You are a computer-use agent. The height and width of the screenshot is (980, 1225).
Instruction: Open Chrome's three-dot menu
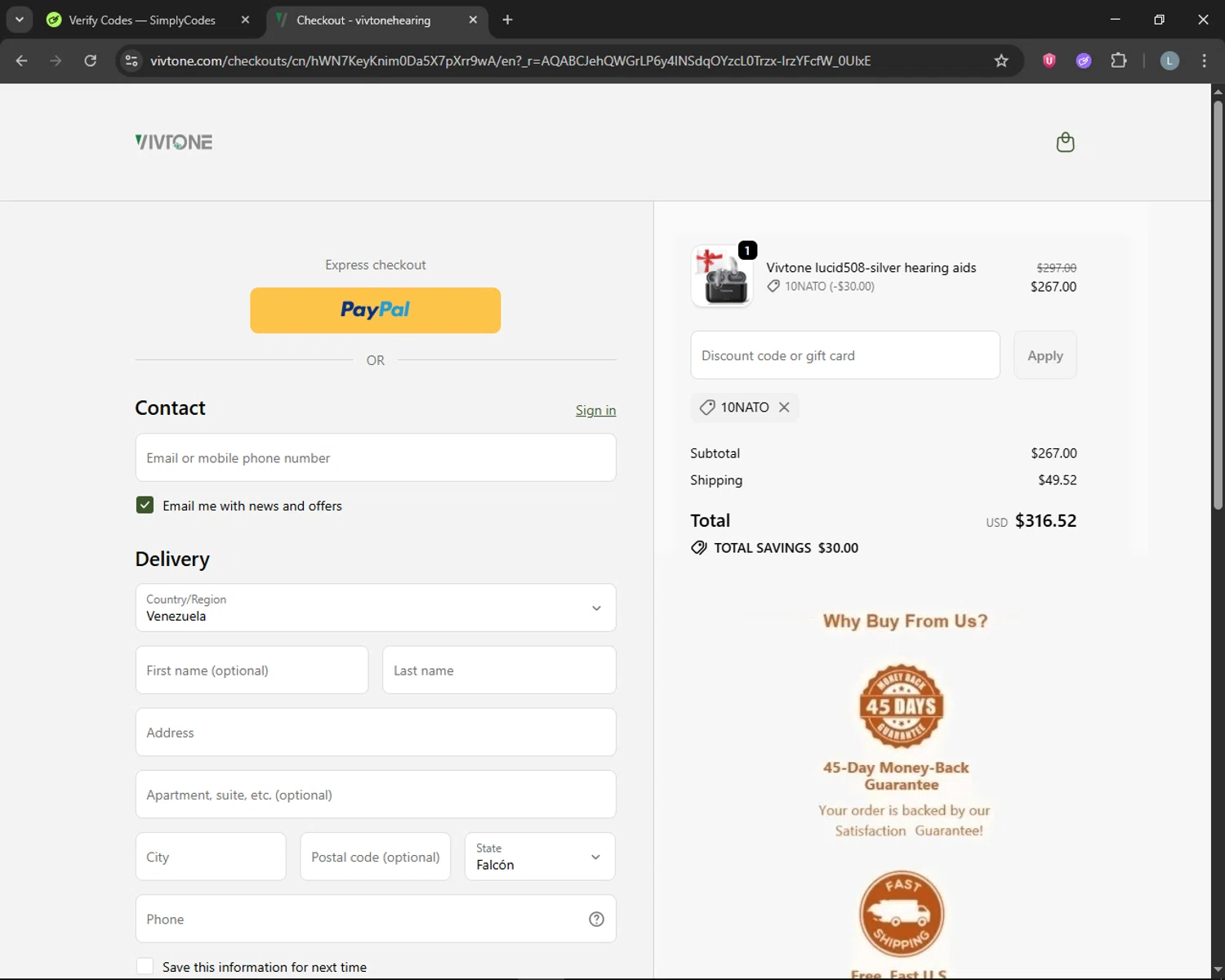click(1204, 60)
